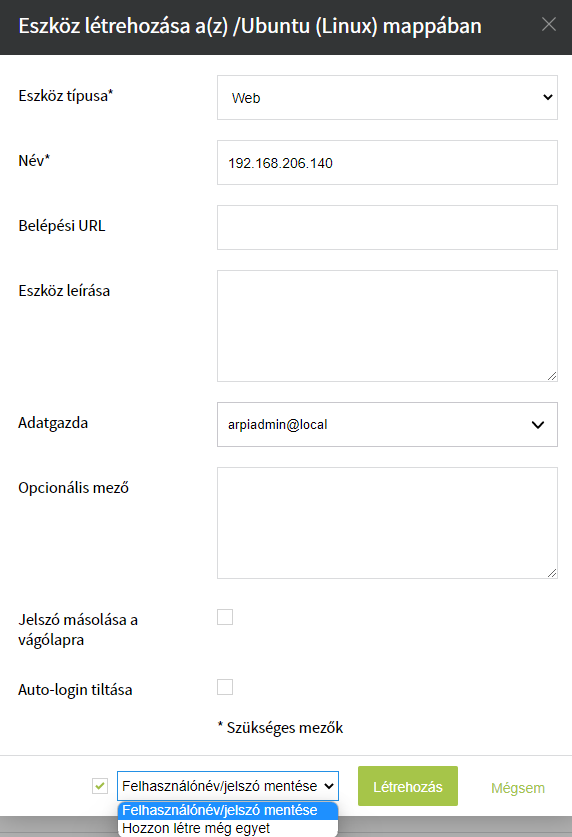
Task: Close the Eszköz létrehozása dialog
Action: tap(549, 24)
